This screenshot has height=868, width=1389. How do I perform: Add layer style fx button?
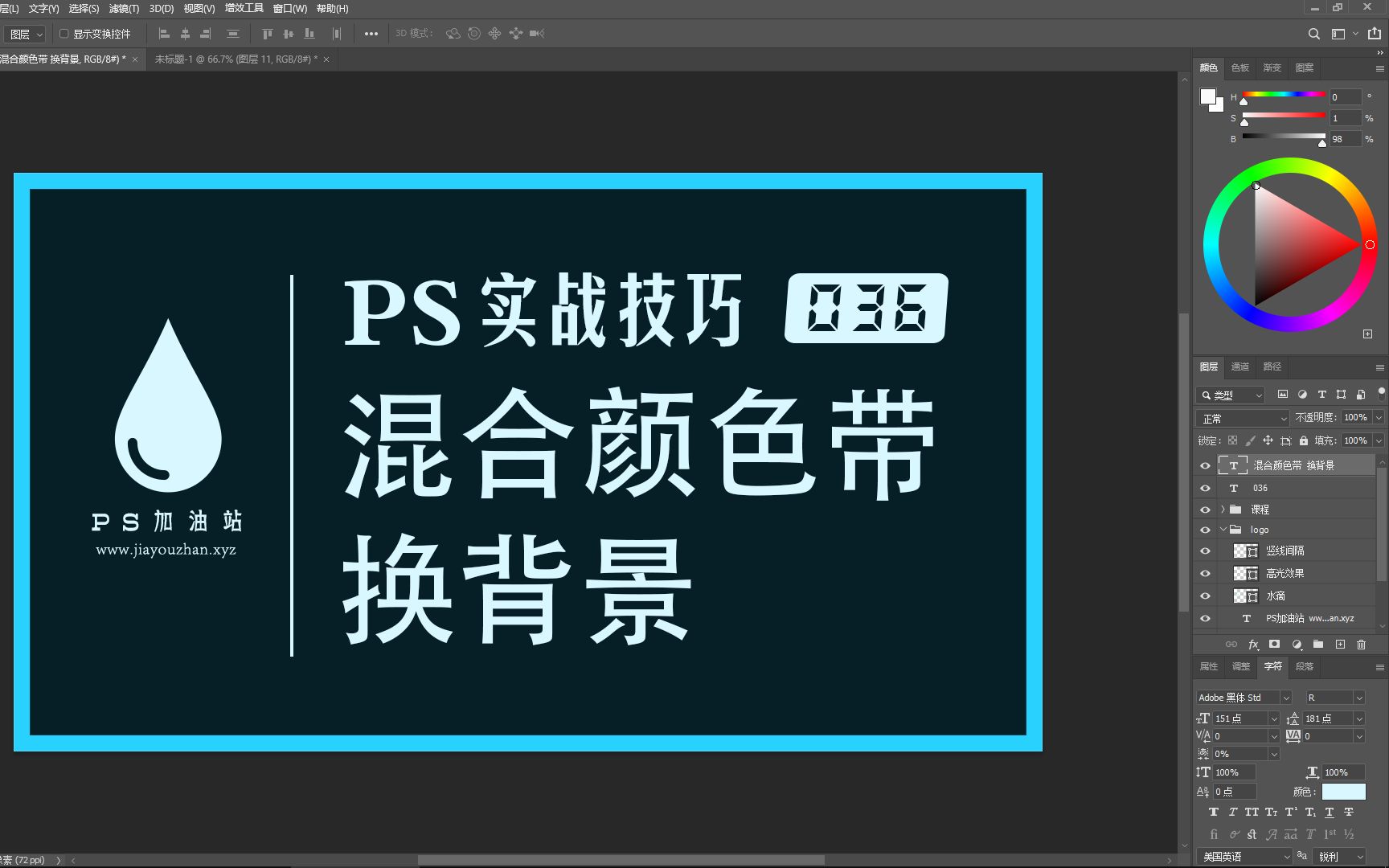tap(1253, 645)
